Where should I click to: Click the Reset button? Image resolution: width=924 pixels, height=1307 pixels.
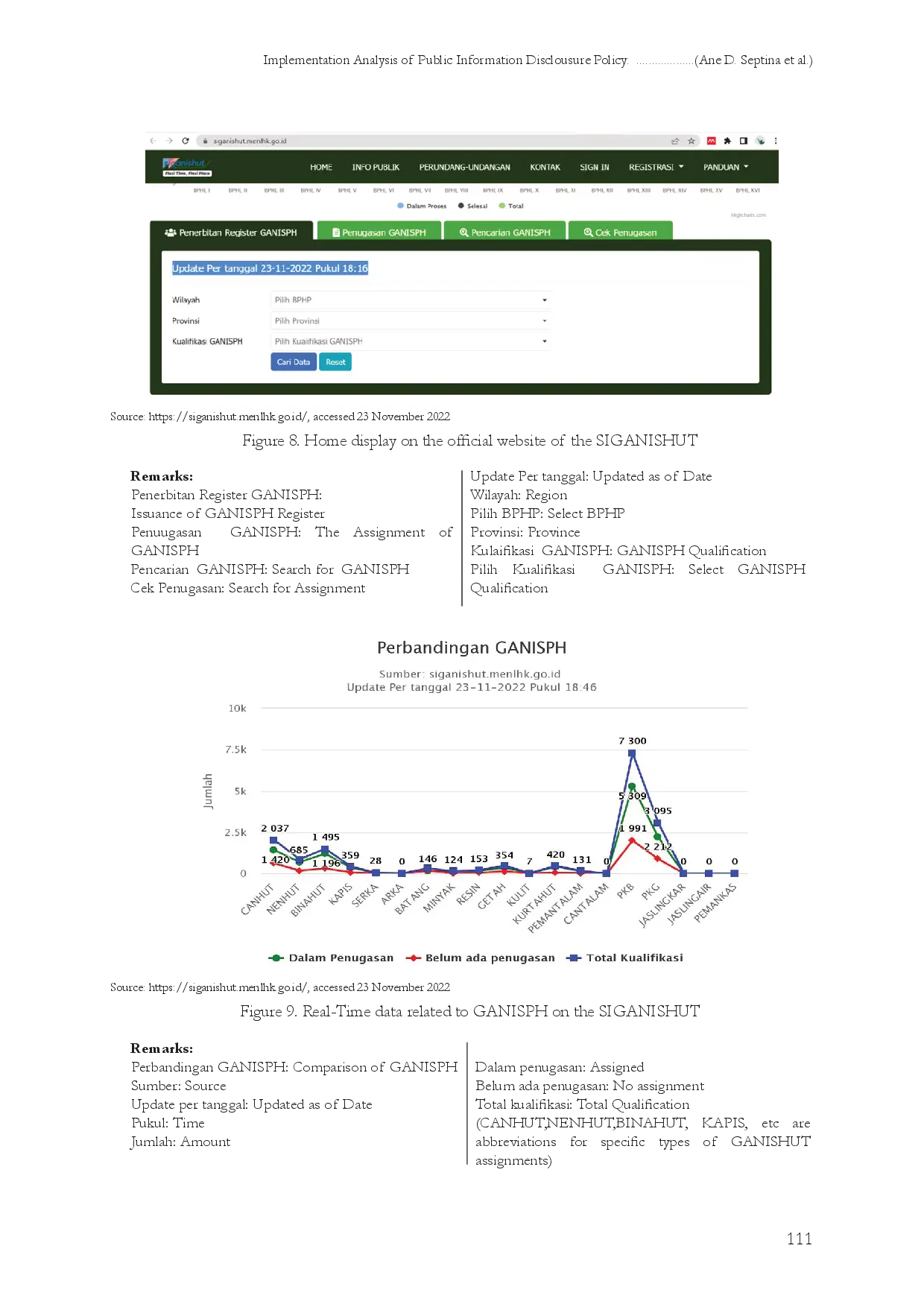click(x=335, y=362)
